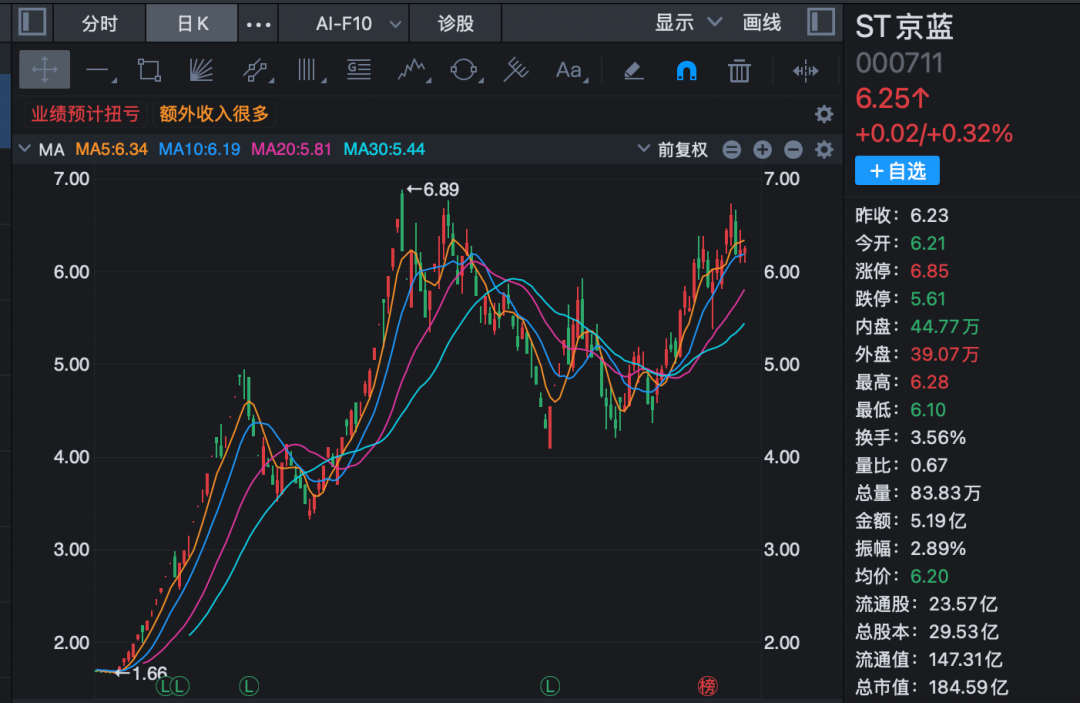Toggle the left sidebar panel icon
Screen dimensions: 1080x703
(32, 22)
